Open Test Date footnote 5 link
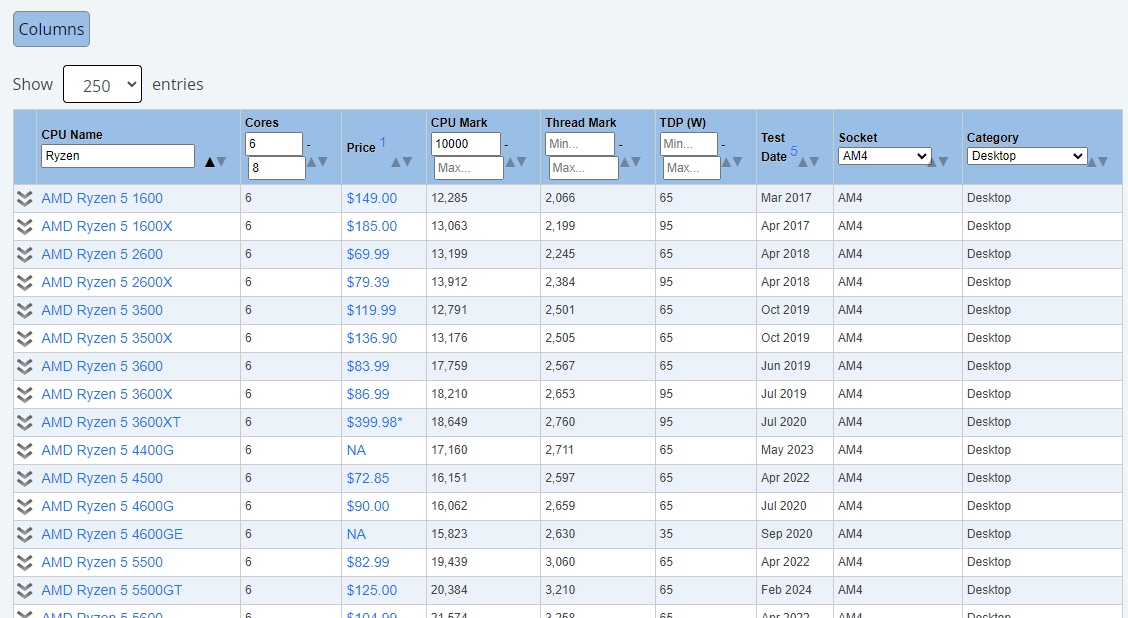 [x=793, y=151]
